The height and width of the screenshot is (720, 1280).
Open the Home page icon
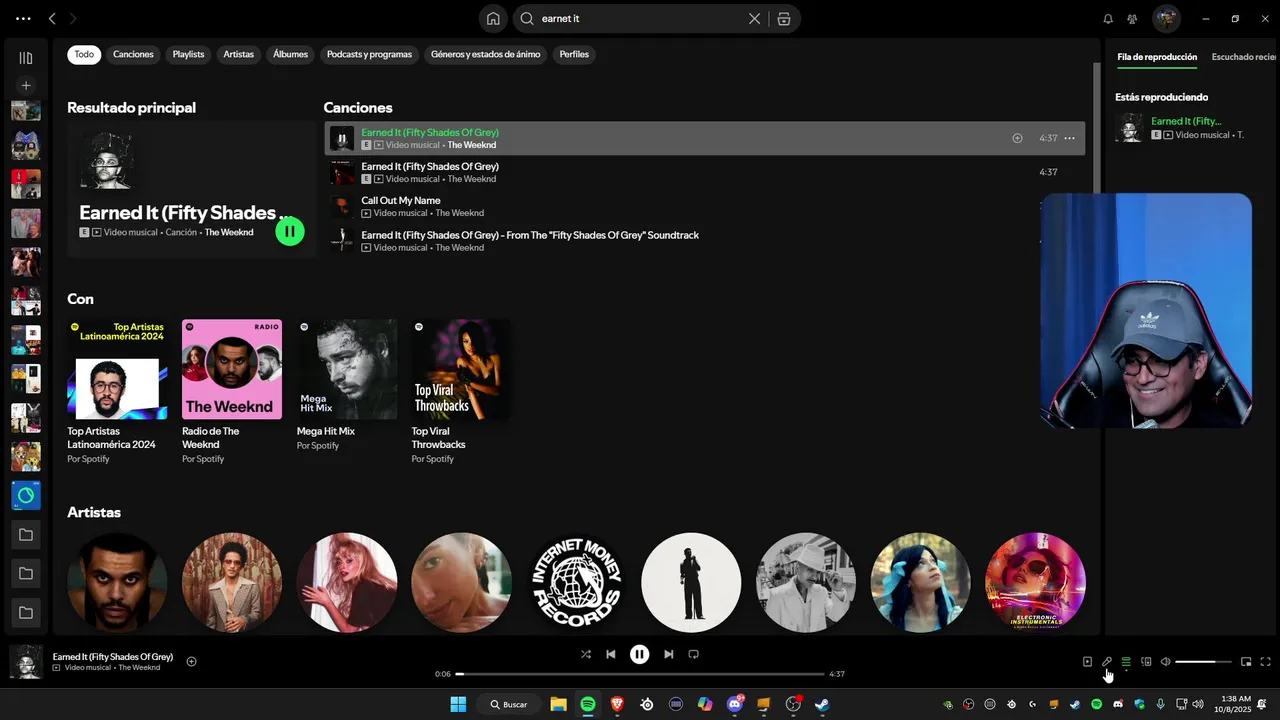[493, 18]
